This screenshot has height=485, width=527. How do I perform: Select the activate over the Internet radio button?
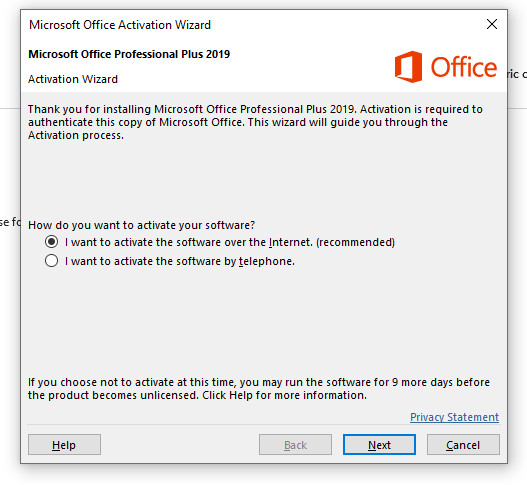[51, 242]
